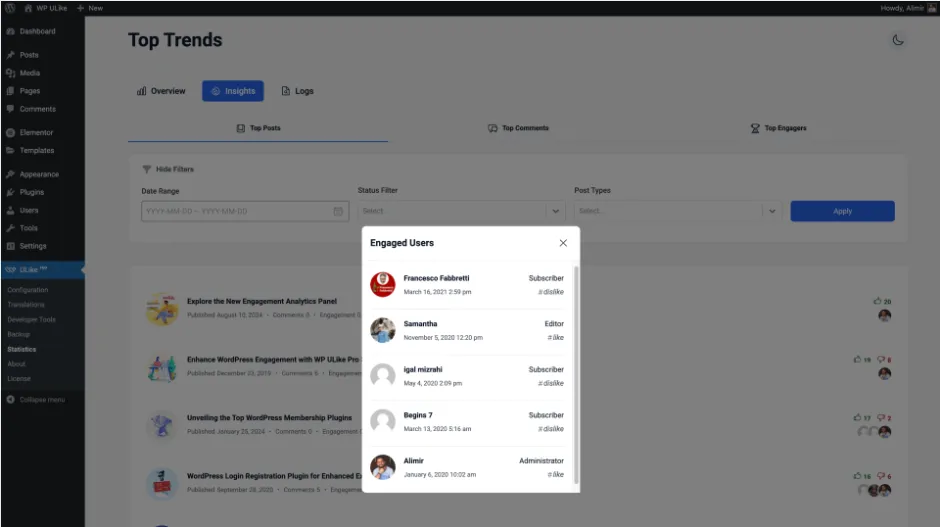Screen dimensions: 940x527
Task: Click the Engaged Users dialog scrollbar
Action: click(x=576, y=375)
